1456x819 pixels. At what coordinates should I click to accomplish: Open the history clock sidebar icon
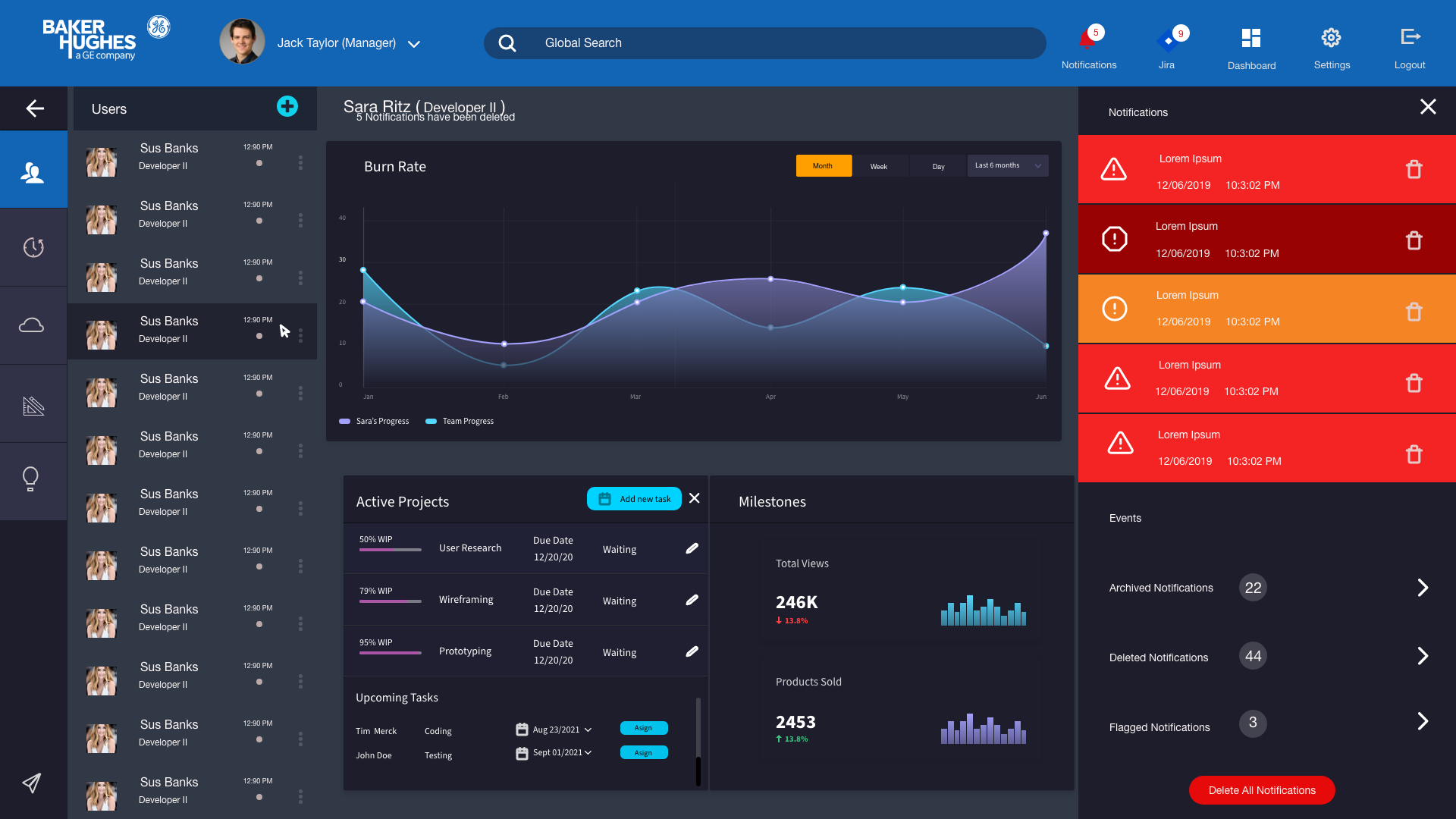[x=33, y=247]
